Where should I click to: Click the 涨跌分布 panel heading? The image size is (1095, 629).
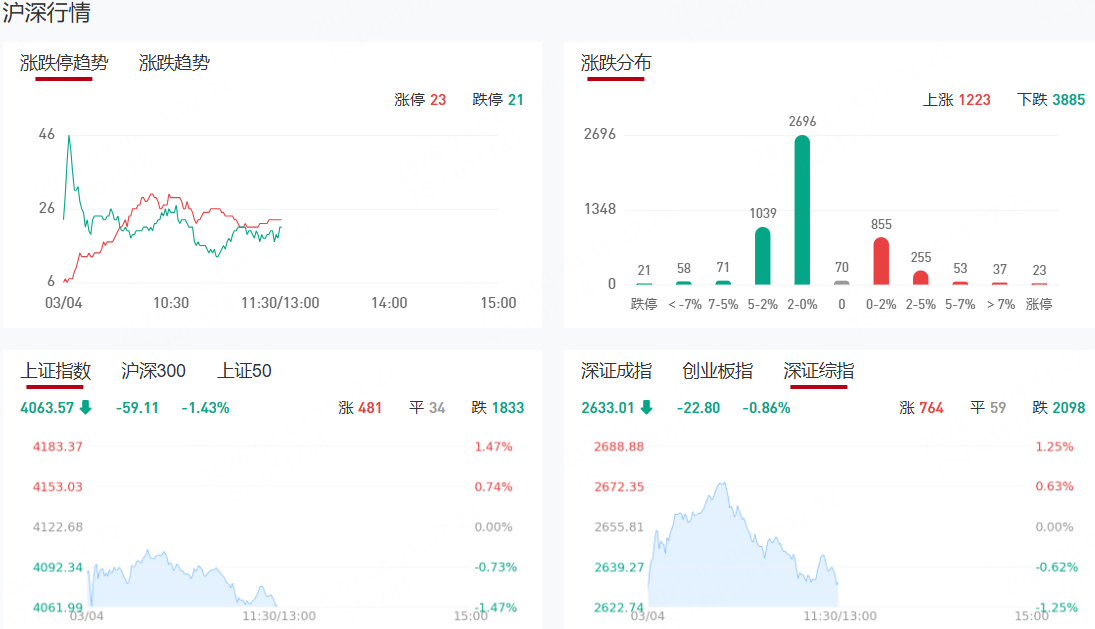[x=616, y=63]
